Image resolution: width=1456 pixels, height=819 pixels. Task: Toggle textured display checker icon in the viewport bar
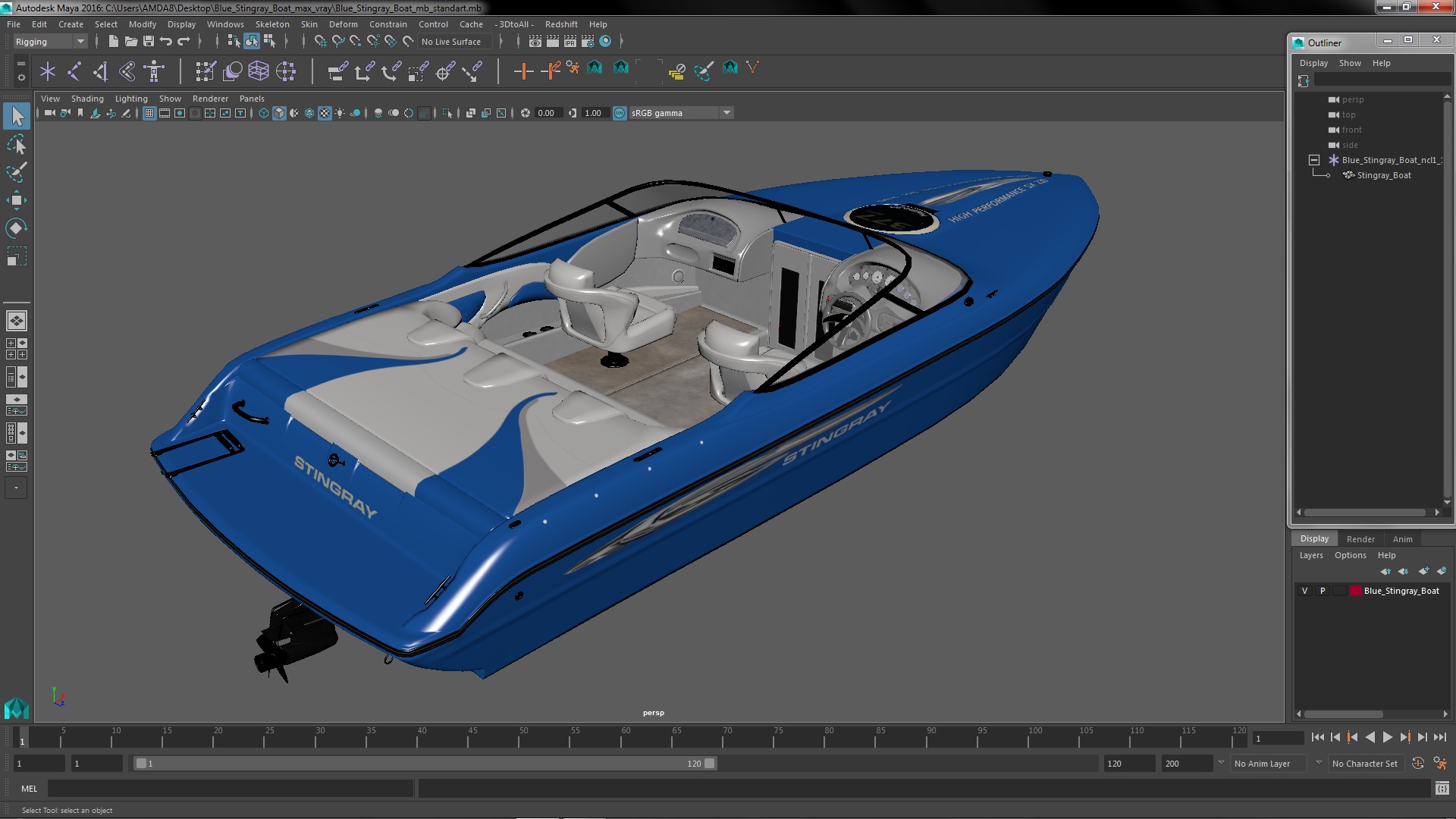325,114
